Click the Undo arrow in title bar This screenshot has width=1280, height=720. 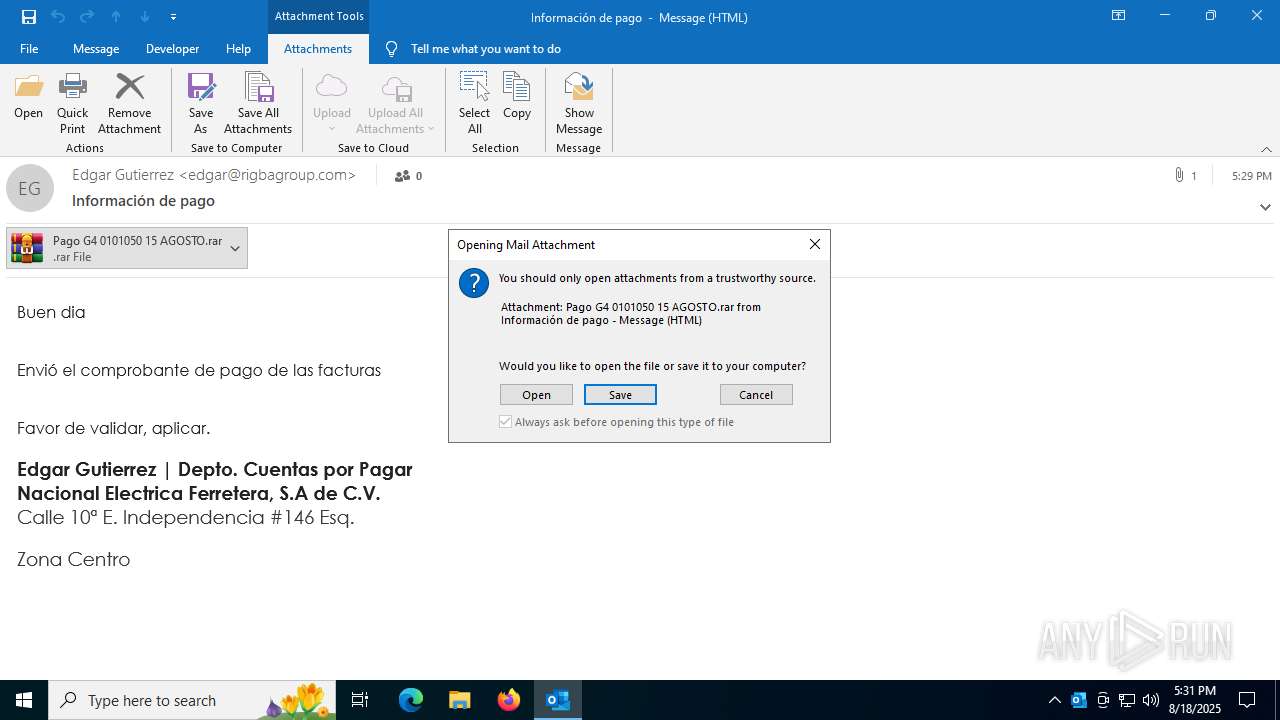58,17
